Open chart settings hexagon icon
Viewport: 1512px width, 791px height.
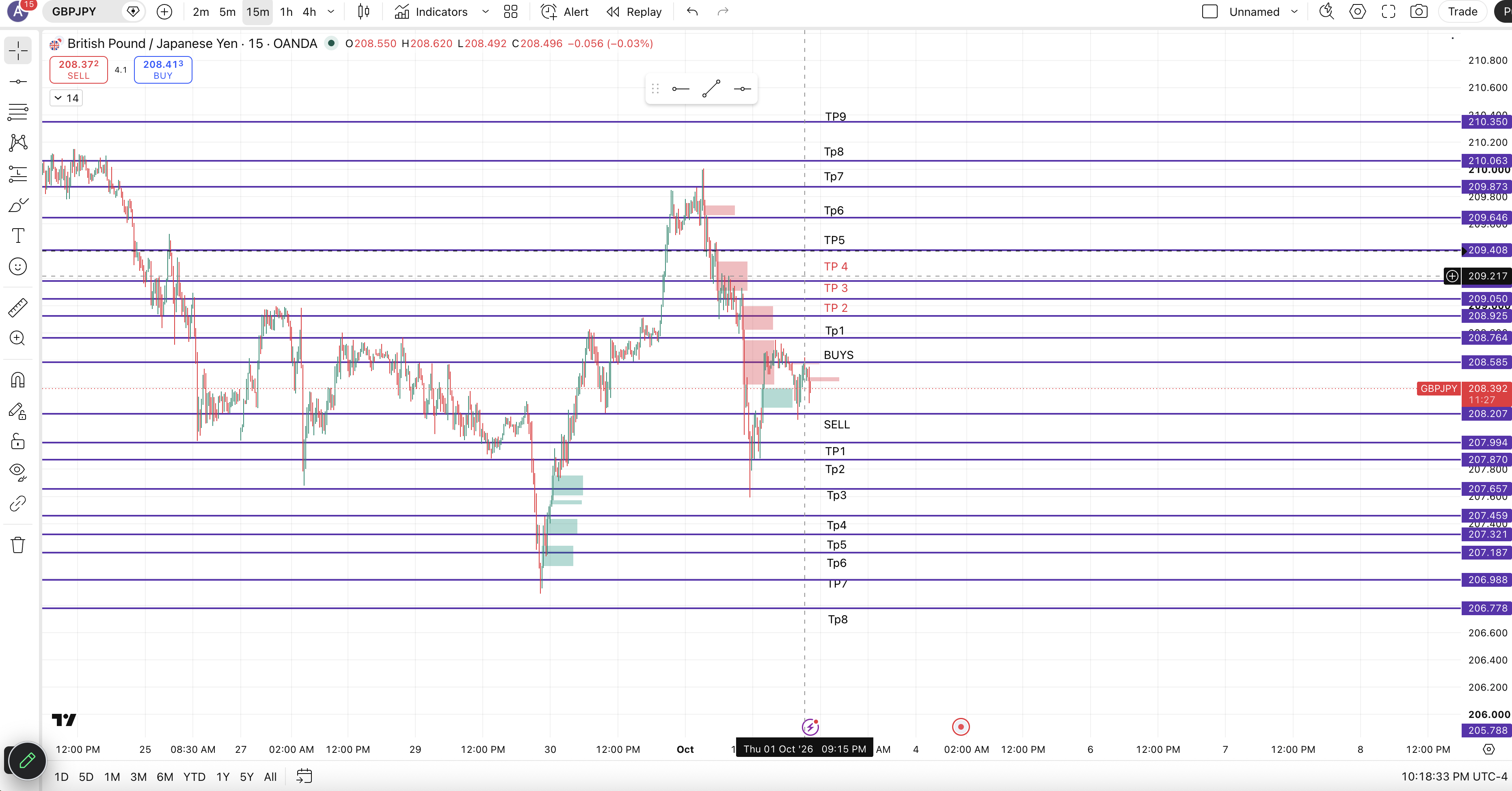coord(1358,12)
